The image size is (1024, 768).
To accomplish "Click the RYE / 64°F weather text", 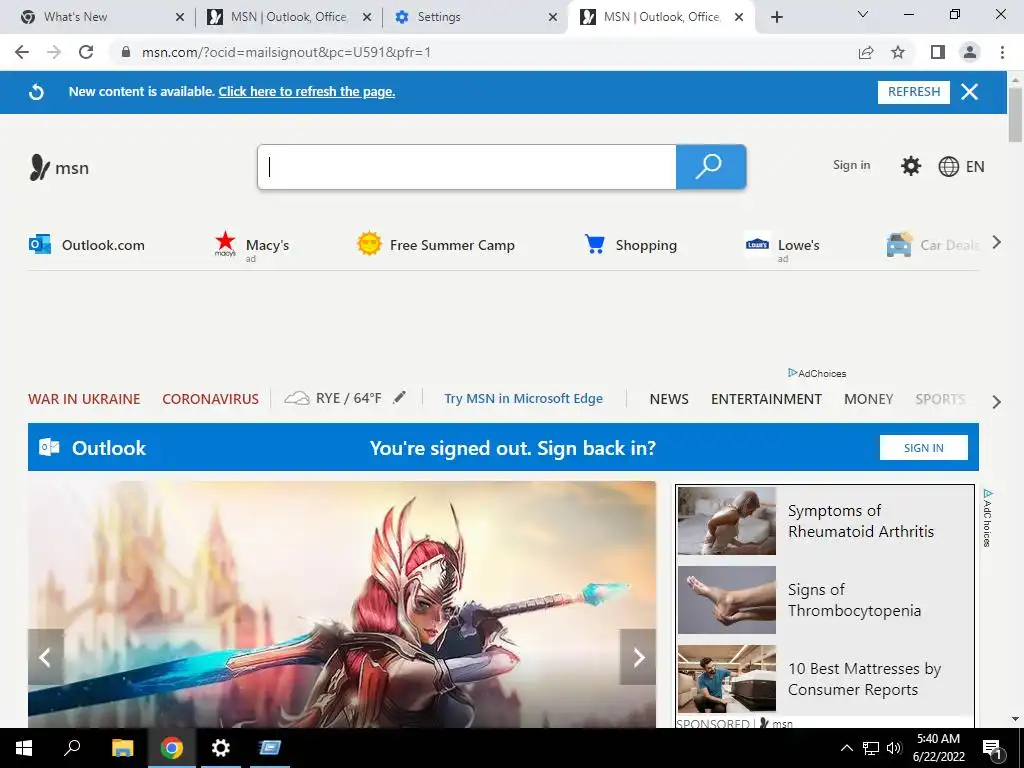I will tap(349, 398).
